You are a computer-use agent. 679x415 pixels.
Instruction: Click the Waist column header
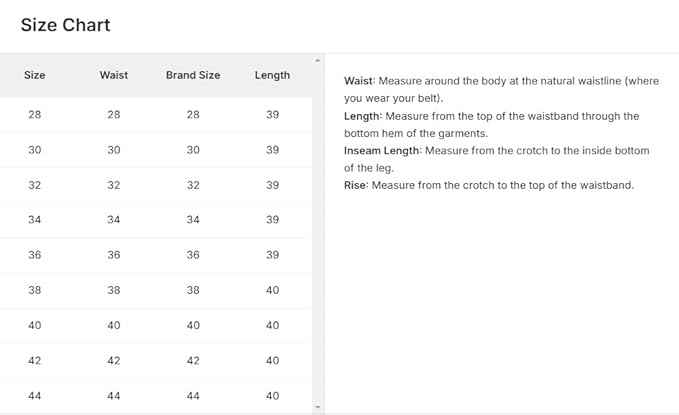[114, 75]
